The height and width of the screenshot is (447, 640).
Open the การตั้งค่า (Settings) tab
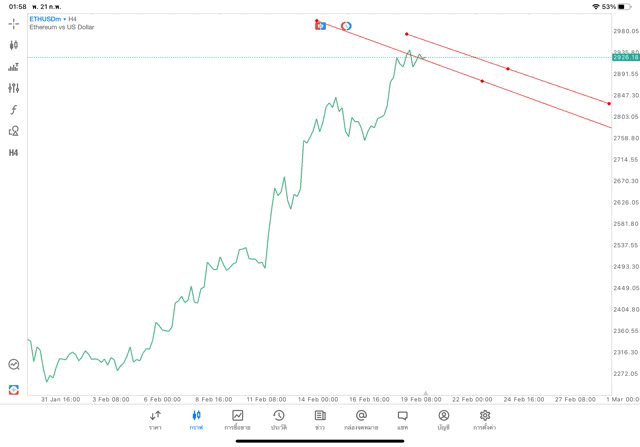[x=485, y=419]
